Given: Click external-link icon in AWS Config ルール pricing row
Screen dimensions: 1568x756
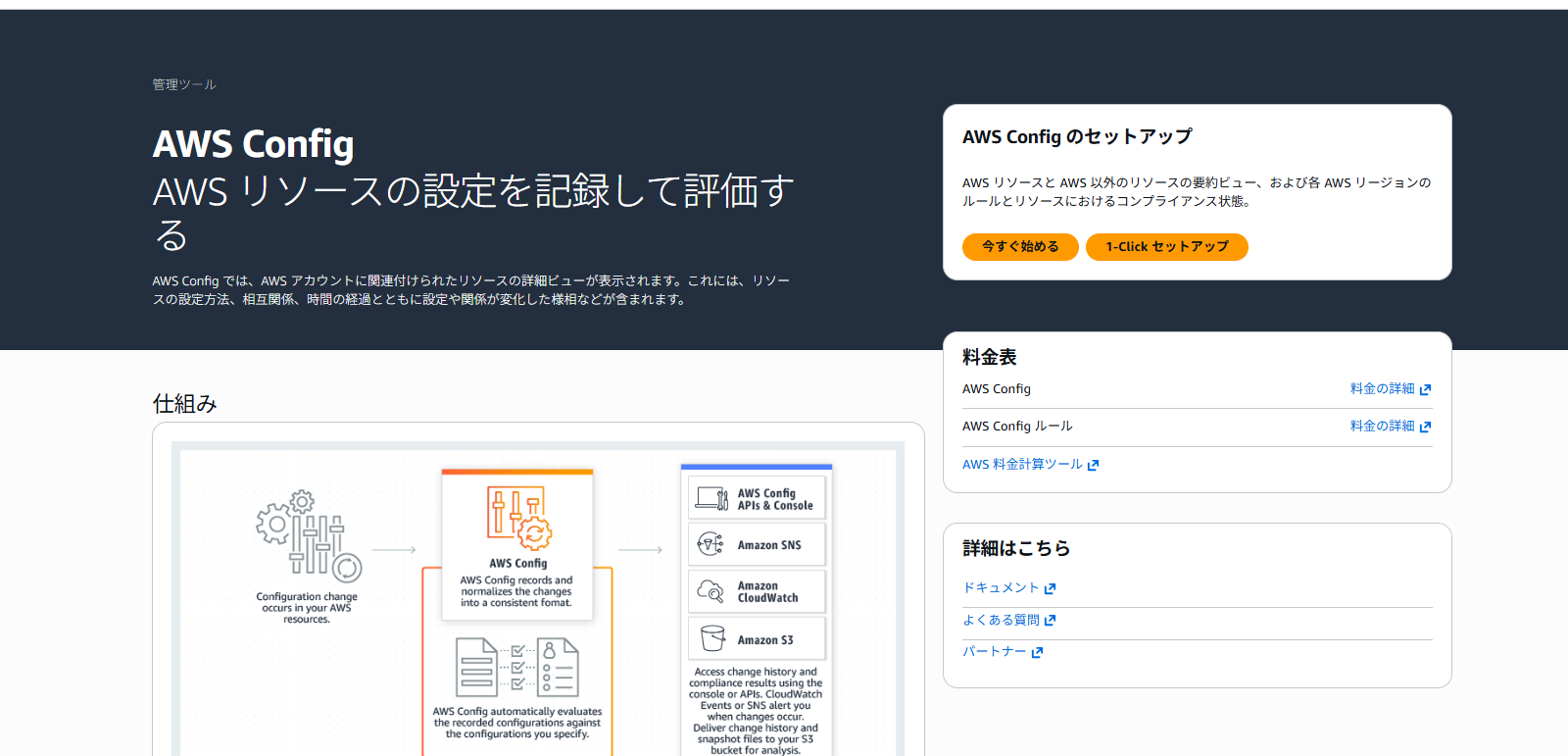Looking at the screenshot, I should [1425, 427].
